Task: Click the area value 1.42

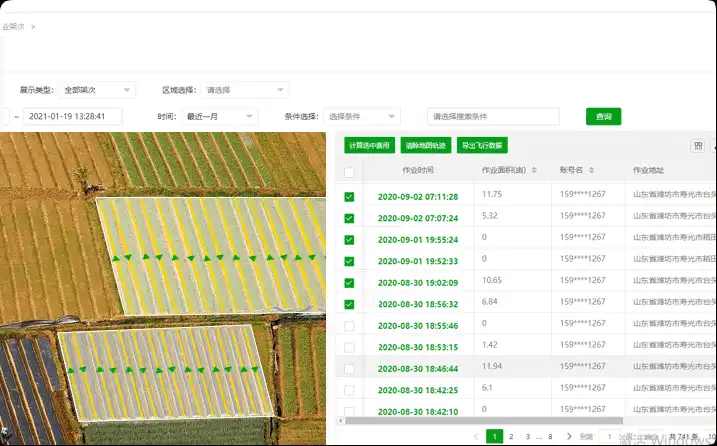Action: coord(490,344)
